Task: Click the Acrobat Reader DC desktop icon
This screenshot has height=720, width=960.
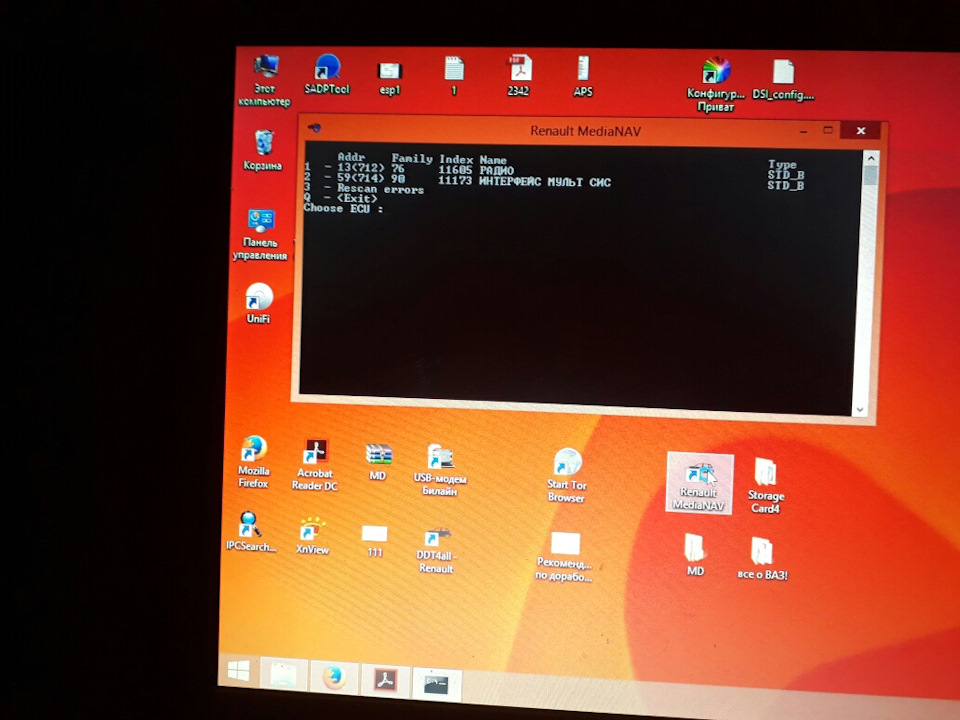Action: 315,458
